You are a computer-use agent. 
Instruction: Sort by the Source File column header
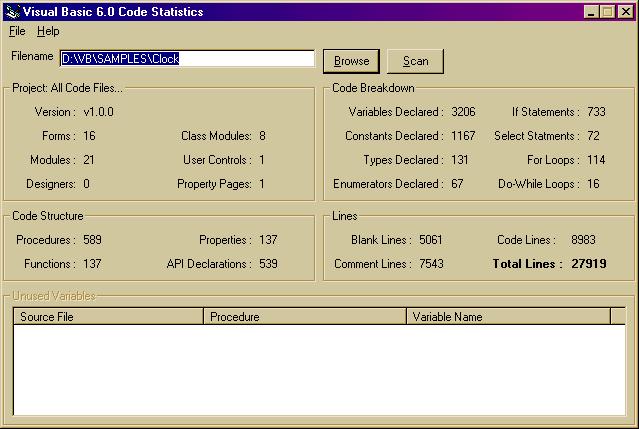(108, 317)
